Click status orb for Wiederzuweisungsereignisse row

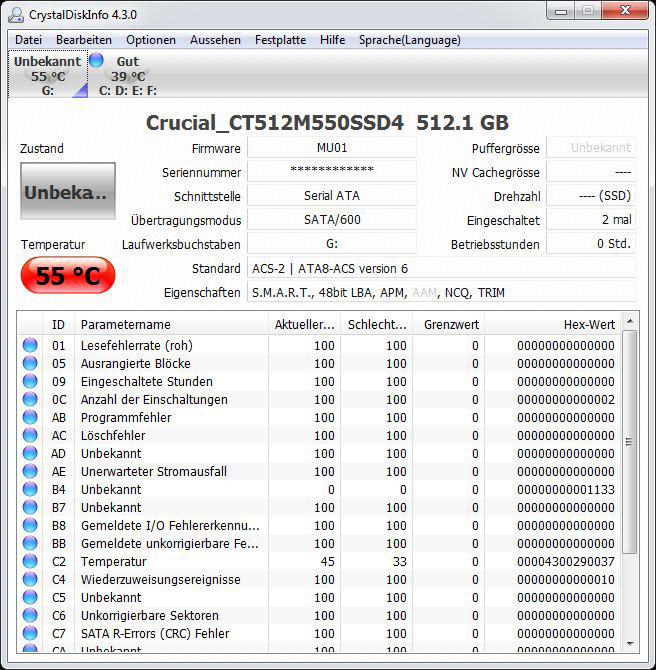coord(30,579)
